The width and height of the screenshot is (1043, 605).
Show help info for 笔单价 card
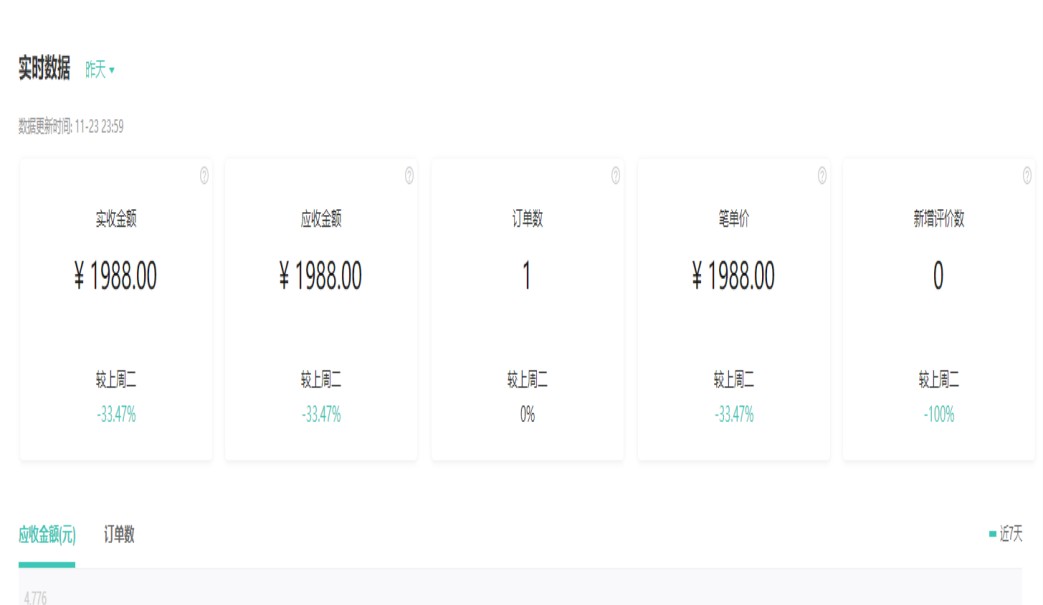[x=822, y=175]
